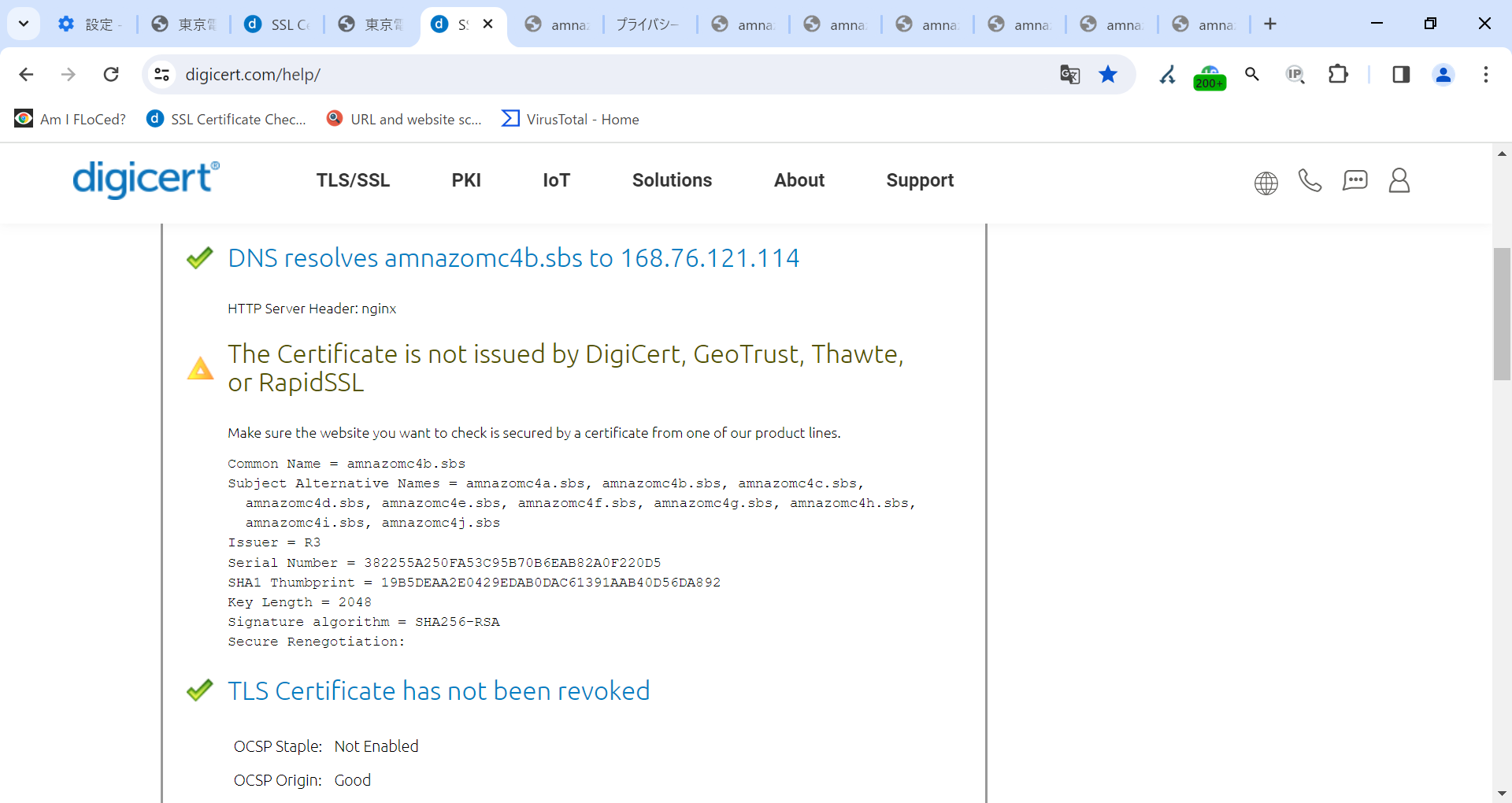Go forward to next page
This screenshot has height=803, width=1512.
coord(69,74)
